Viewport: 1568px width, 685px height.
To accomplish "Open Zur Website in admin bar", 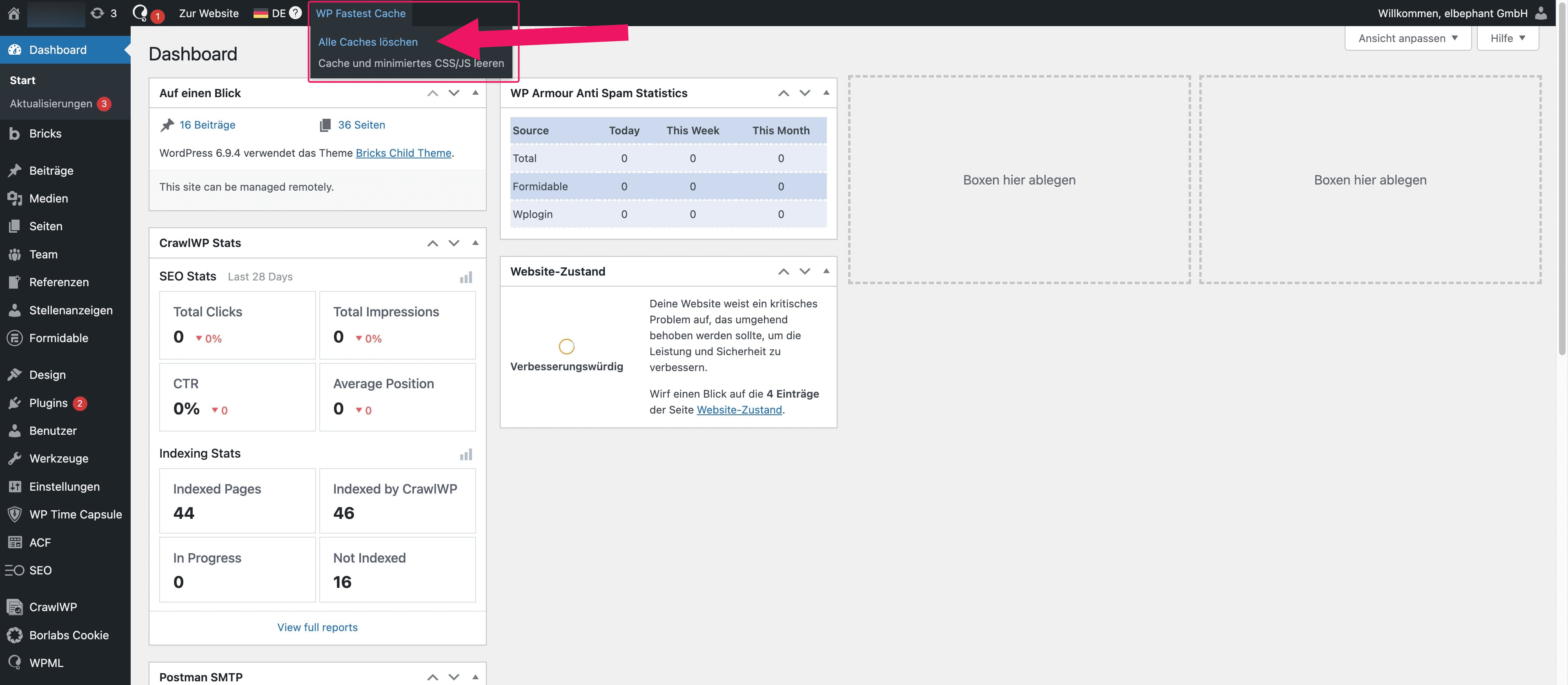I will [x=209, y=13].
